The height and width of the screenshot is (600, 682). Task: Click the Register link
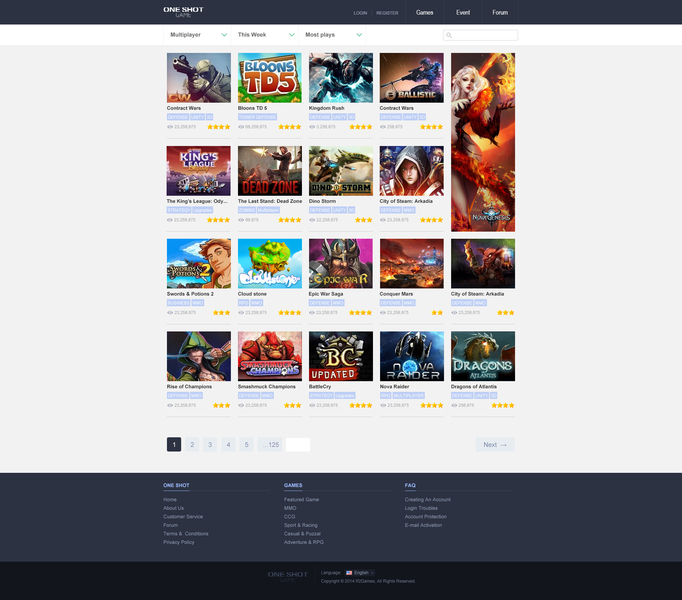pyautogui.click(x=387, y=13)
